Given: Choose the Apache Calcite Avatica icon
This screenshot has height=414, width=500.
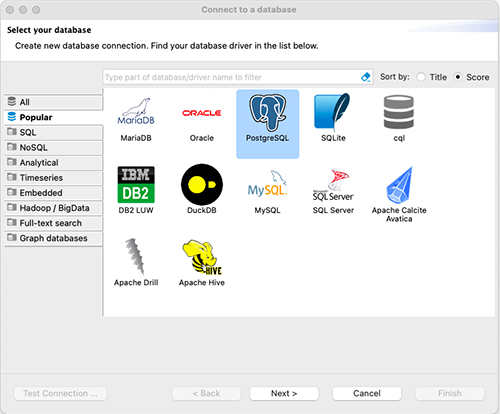Looking at the screenshot, I should [x=399, y=185].
